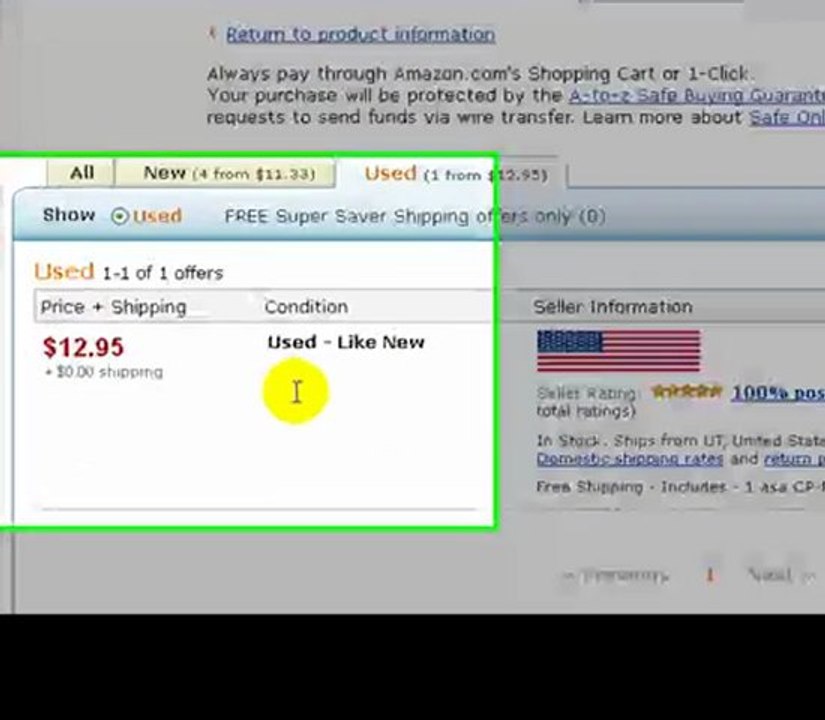Open the Domestic shipping rates link
This screenshot has height=720, width=825.
630,459
